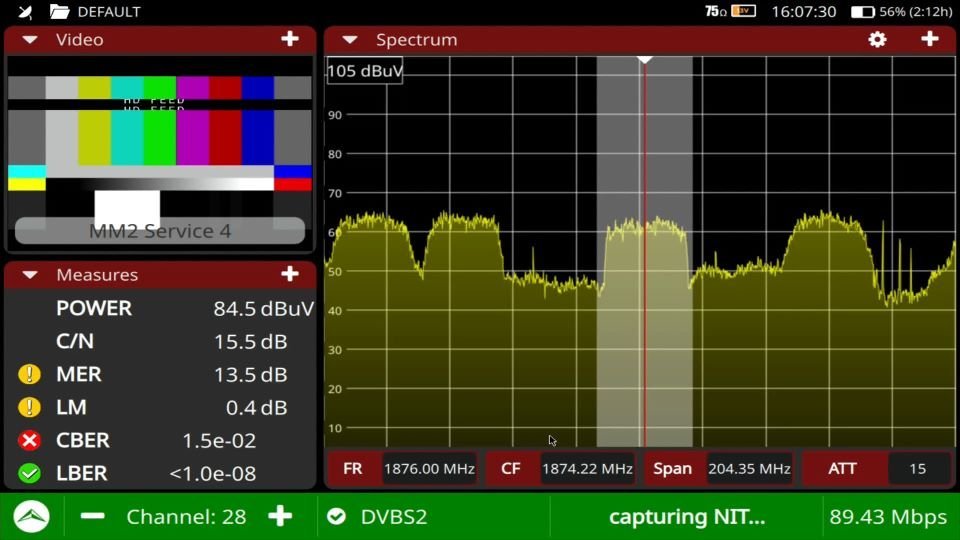
Task: Click the CBER error indicator
Action: pos(29,441)
